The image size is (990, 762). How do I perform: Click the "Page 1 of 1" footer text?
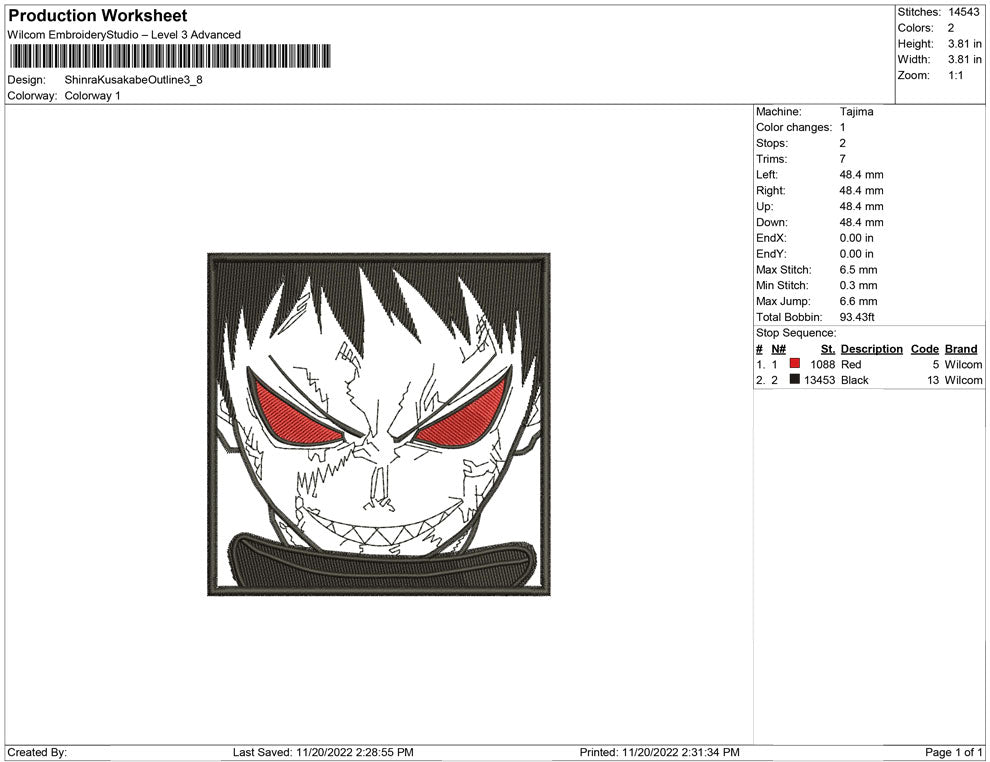point(953,752)
